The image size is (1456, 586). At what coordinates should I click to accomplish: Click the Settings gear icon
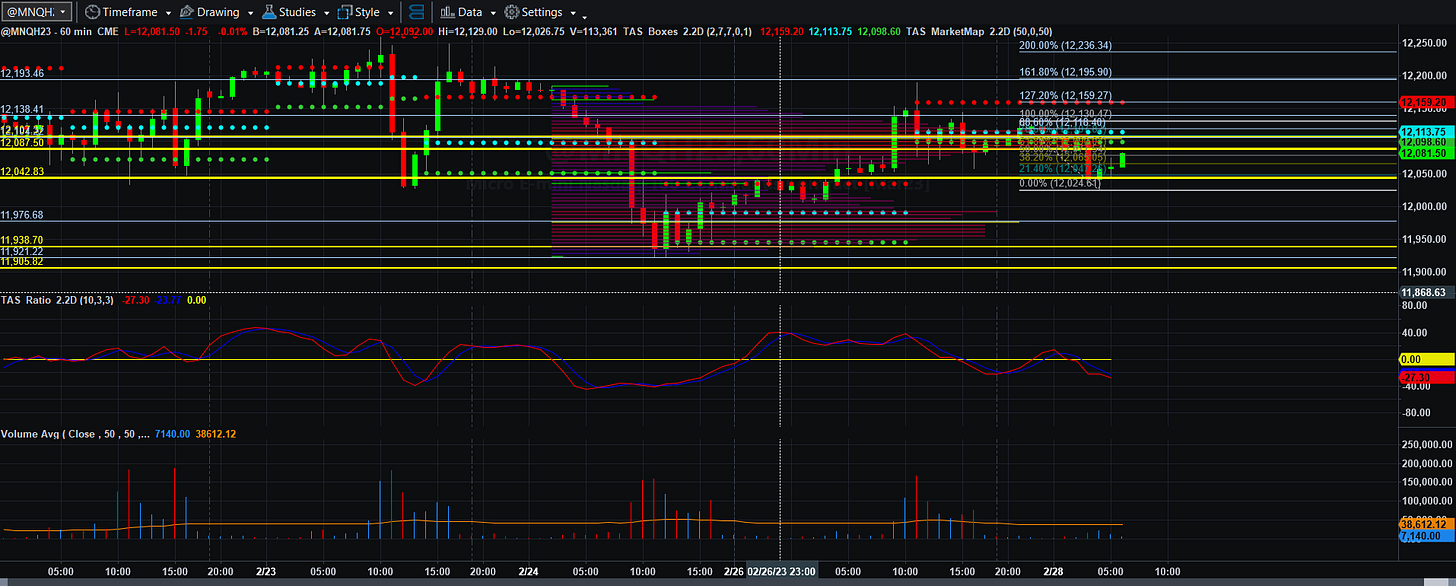pyautogui.click(x=511, y=12)
